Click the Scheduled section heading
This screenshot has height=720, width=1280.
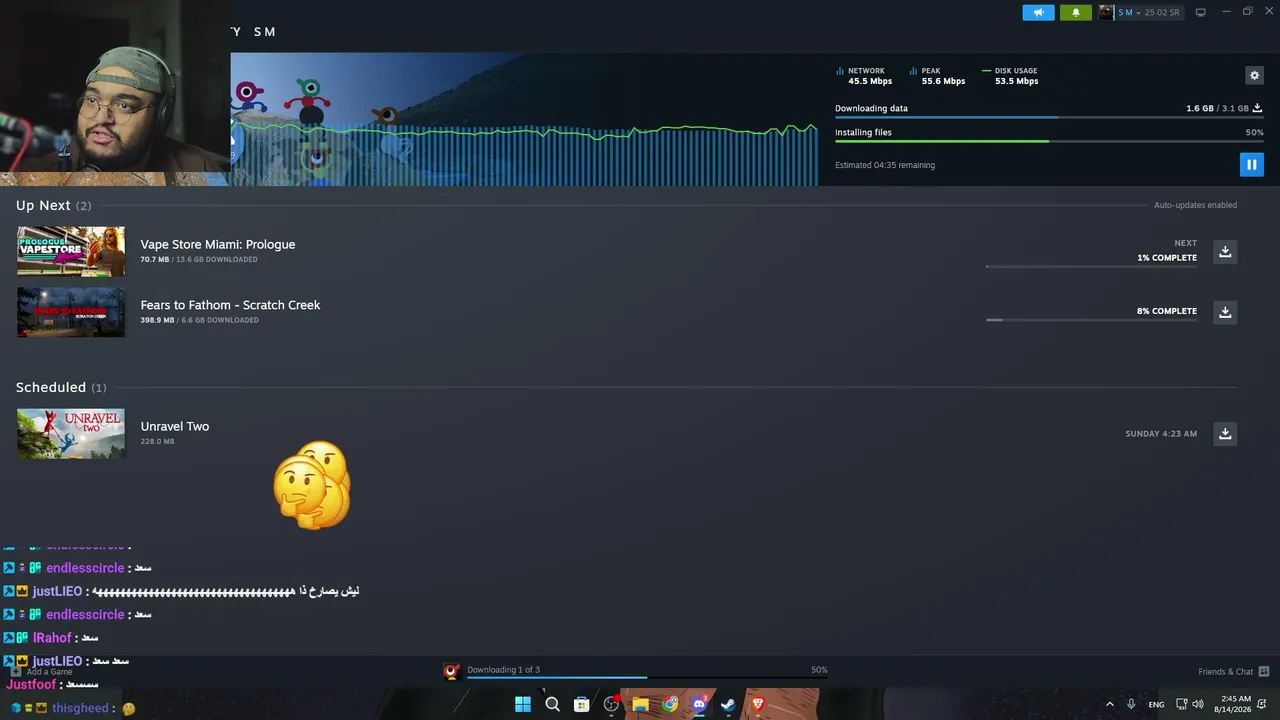(61, 387)
